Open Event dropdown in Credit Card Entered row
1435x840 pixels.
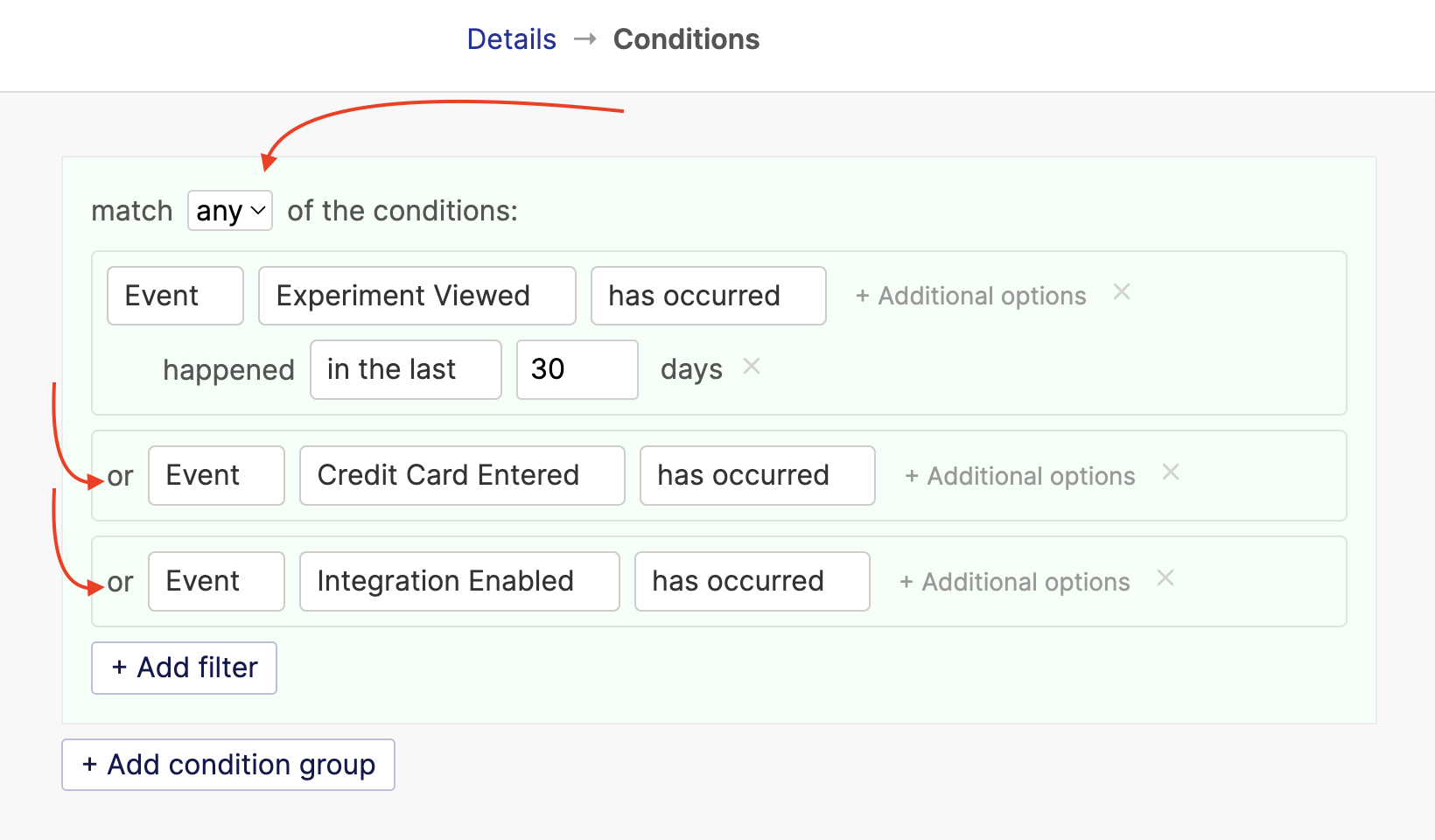[x=216, y=475]
